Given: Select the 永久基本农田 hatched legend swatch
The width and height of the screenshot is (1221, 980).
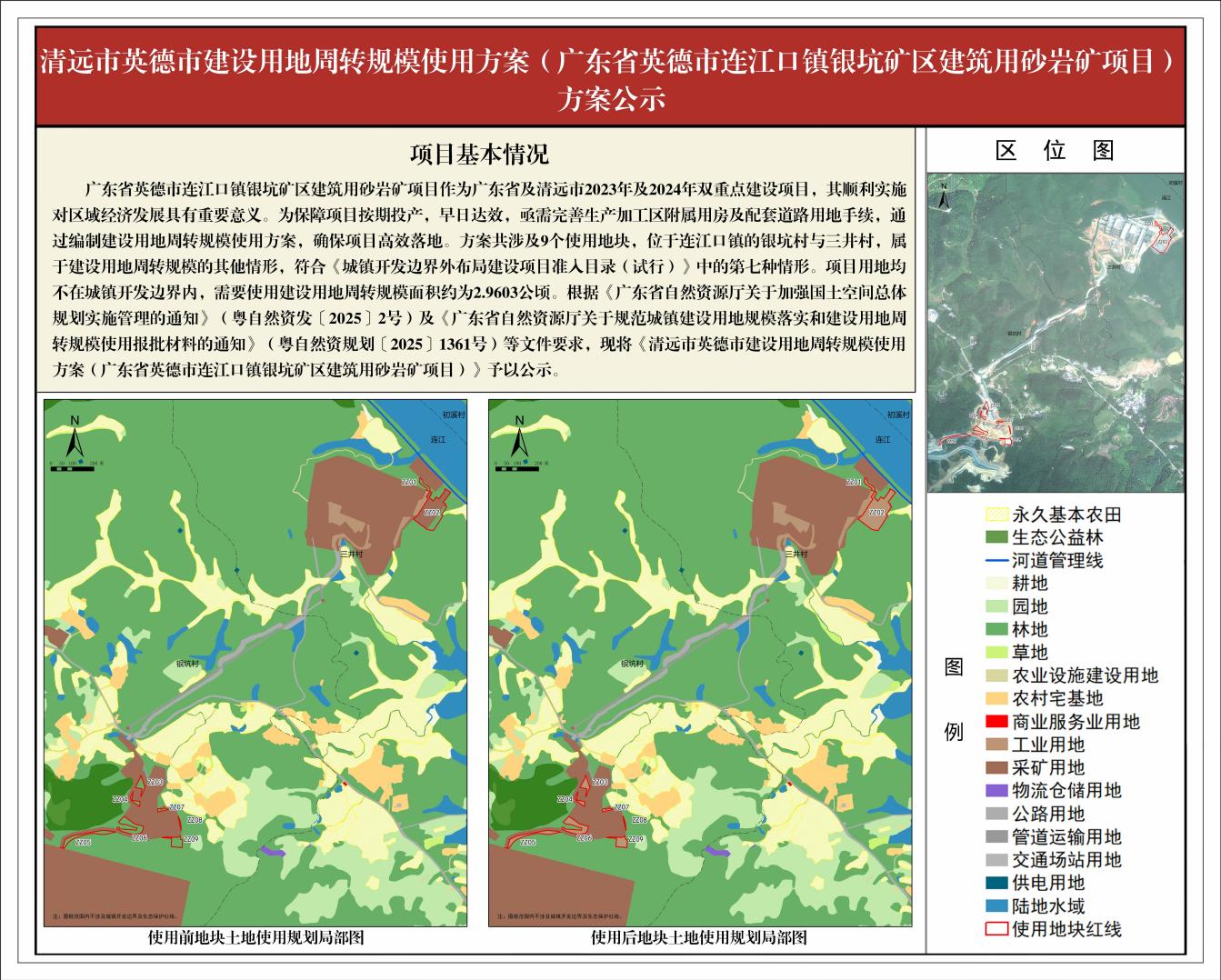Looking at the screenshot, I should pos(997,515).
